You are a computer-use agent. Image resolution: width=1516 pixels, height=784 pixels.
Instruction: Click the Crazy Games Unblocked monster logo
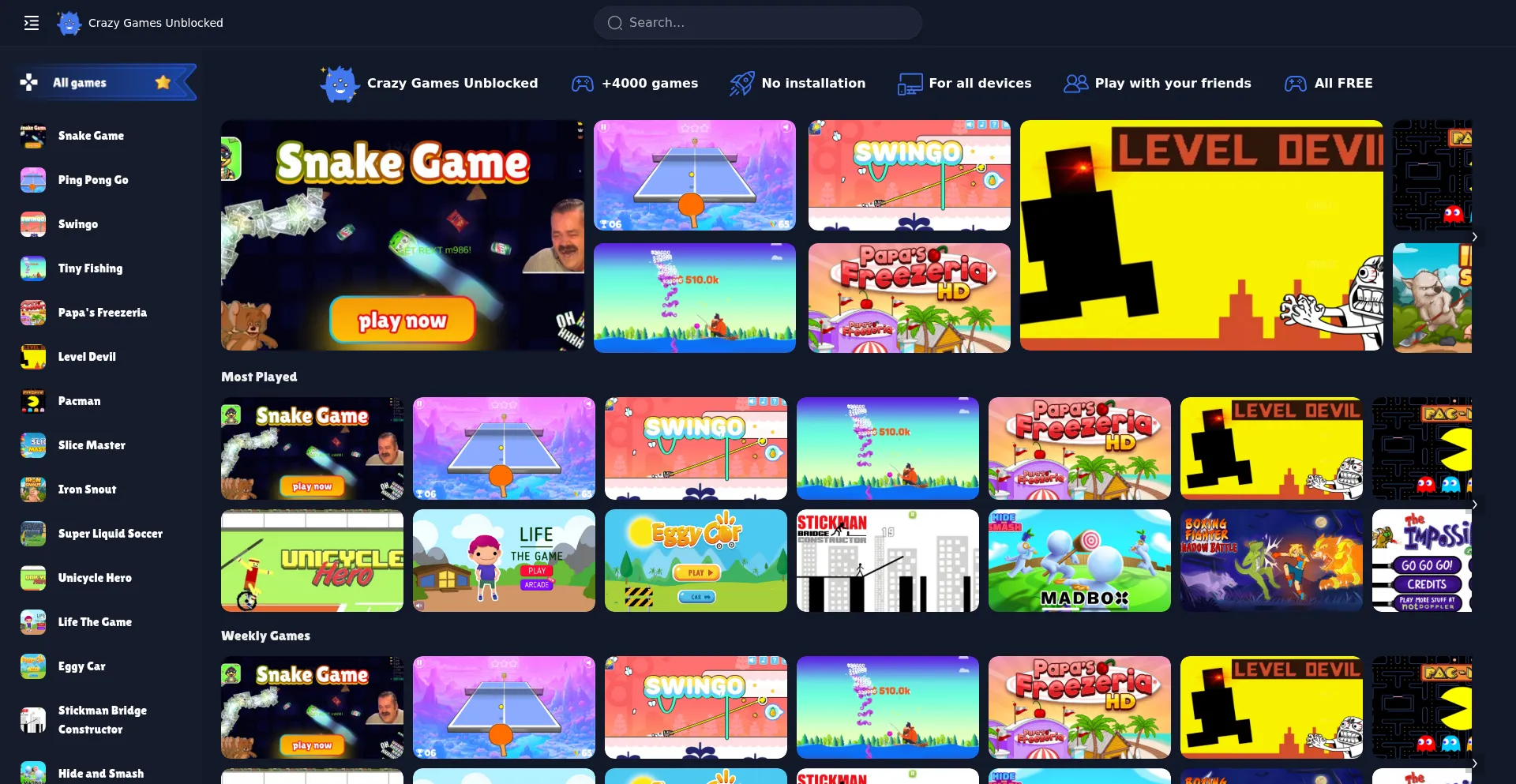point(69,23)
